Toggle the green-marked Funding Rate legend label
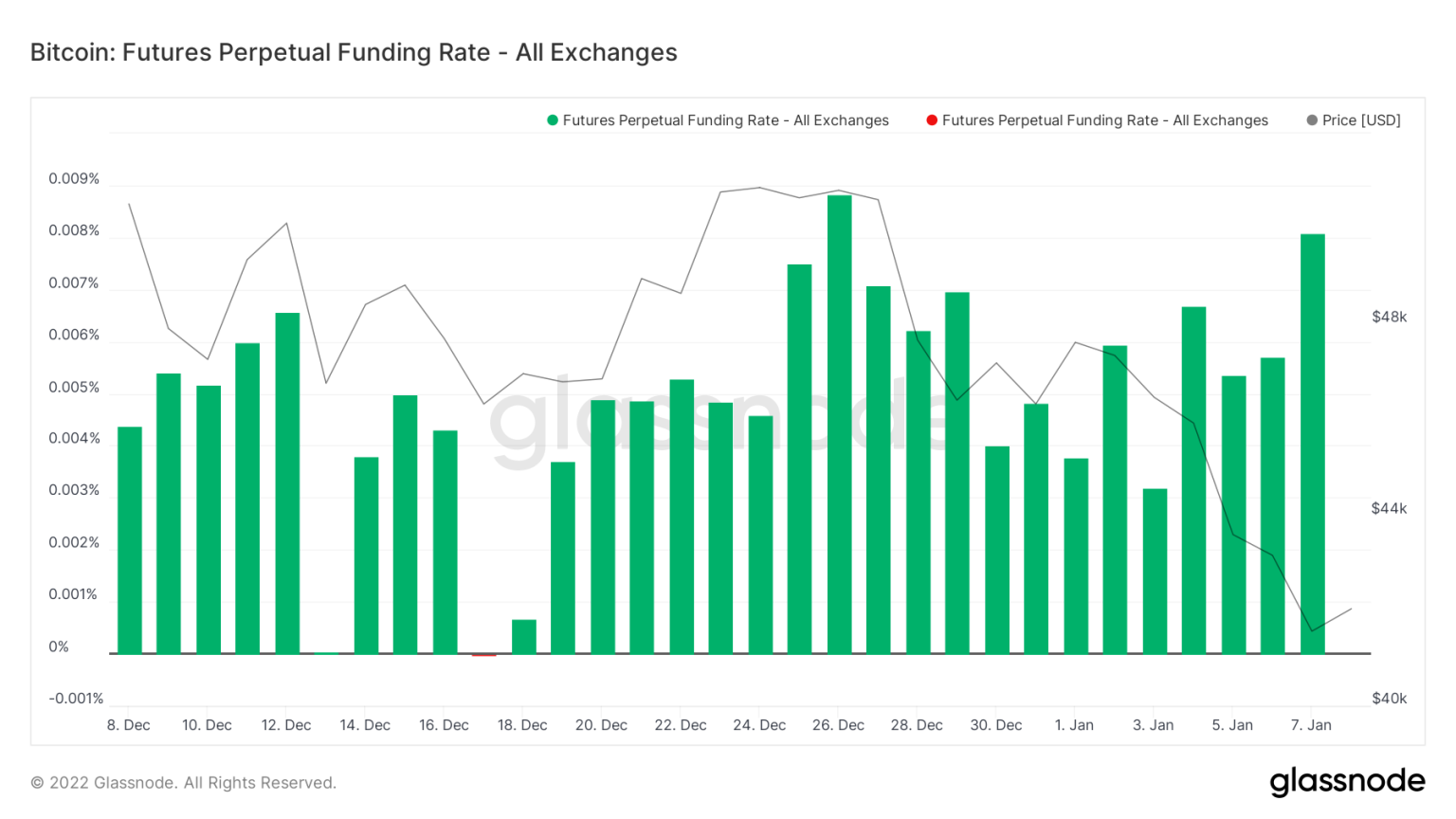The width and height of the screenshot is (1456, 819). [x=725, y=120]
